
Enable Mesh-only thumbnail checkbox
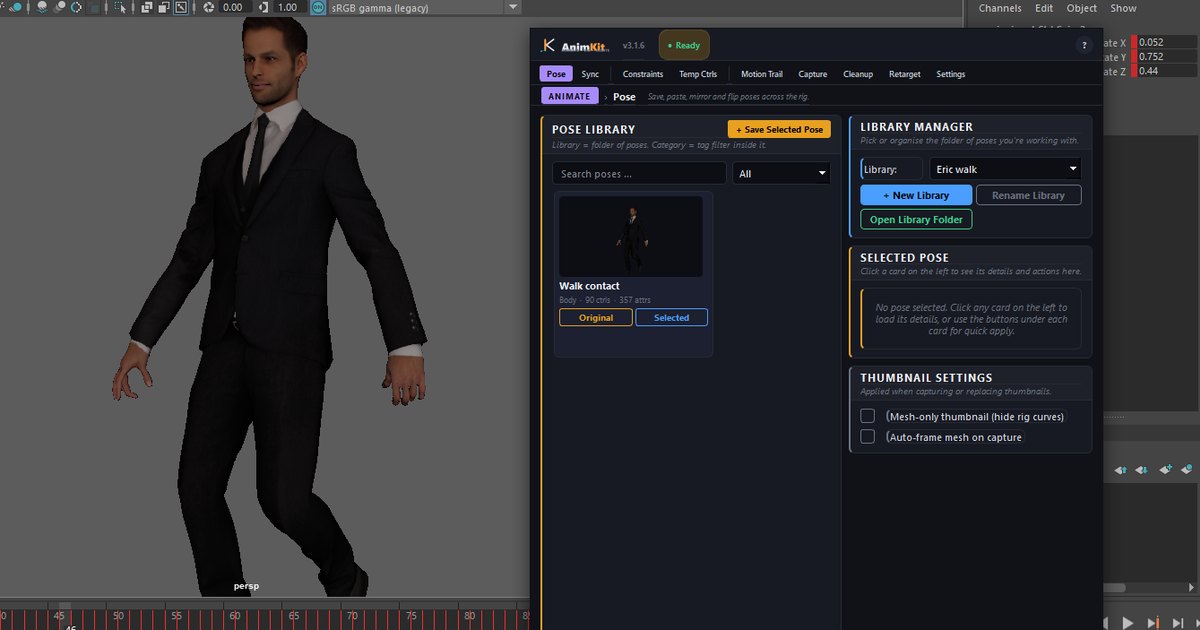(868, 416)
